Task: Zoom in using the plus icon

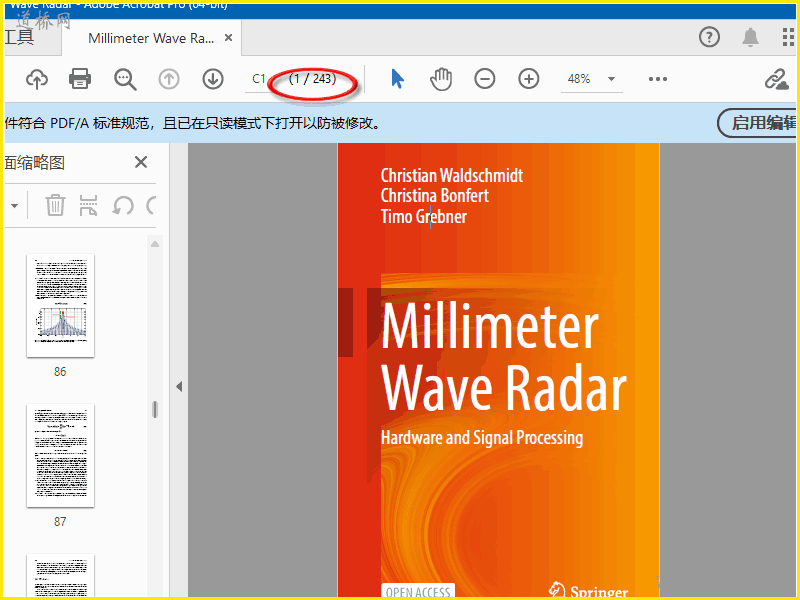Action: coord(529,79)
